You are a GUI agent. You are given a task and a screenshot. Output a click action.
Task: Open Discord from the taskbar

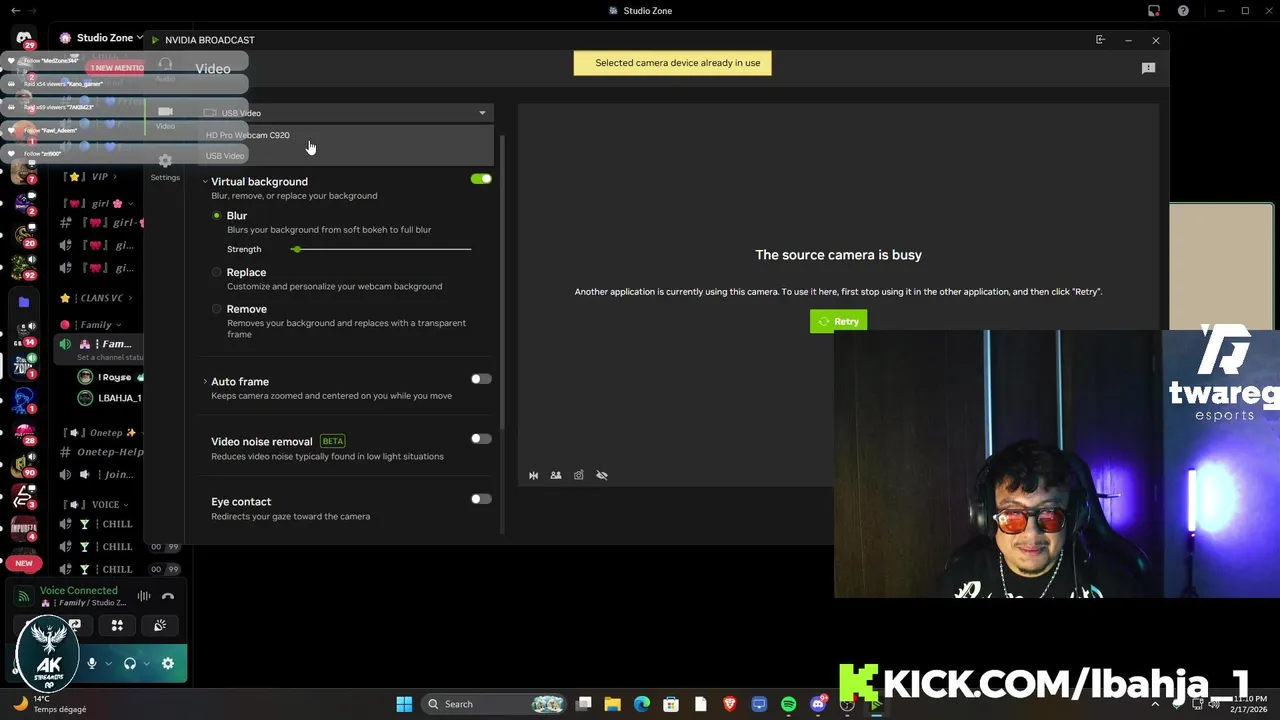pos(818,704)
